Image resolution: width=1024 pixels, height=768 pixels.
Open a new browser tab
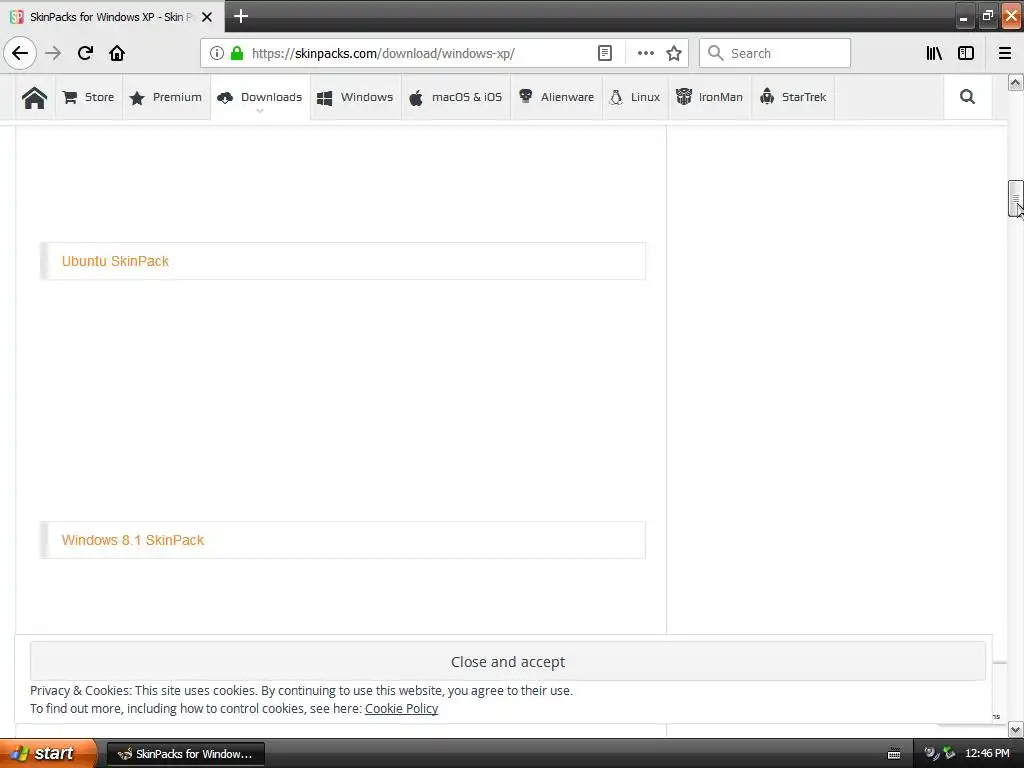[x=240, y=16]
